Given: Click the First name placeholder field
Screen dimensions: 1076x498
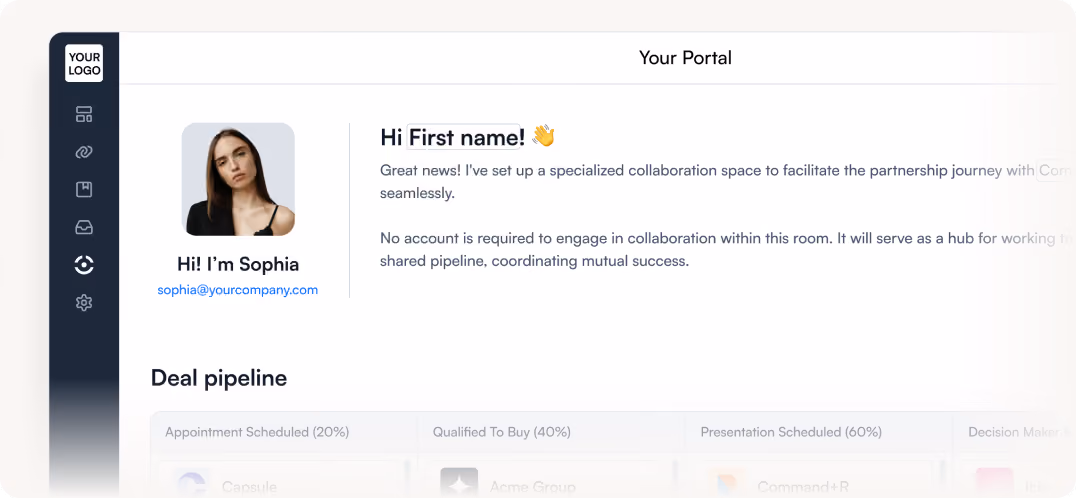Looking at the screenshot, I should 463,137.
